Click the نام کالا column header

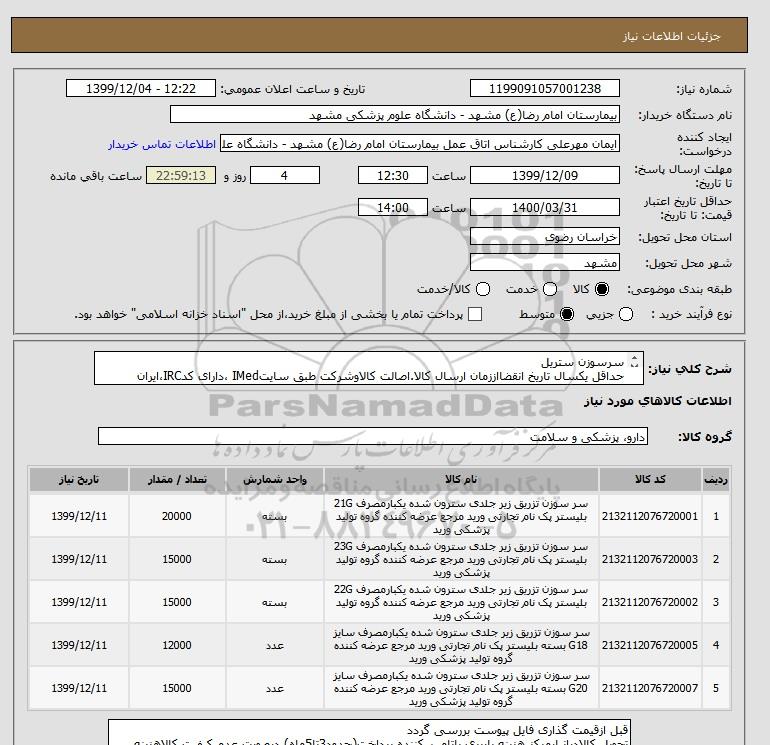[x=461, y=479]
